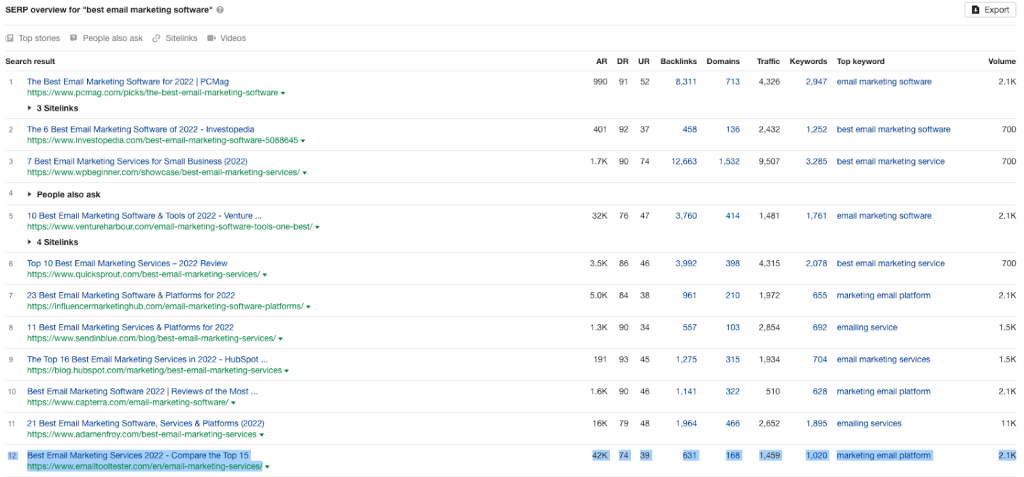Select the Videos feature camera icon
This screenshot has width=1024, height=477.
tap(212, 39)
